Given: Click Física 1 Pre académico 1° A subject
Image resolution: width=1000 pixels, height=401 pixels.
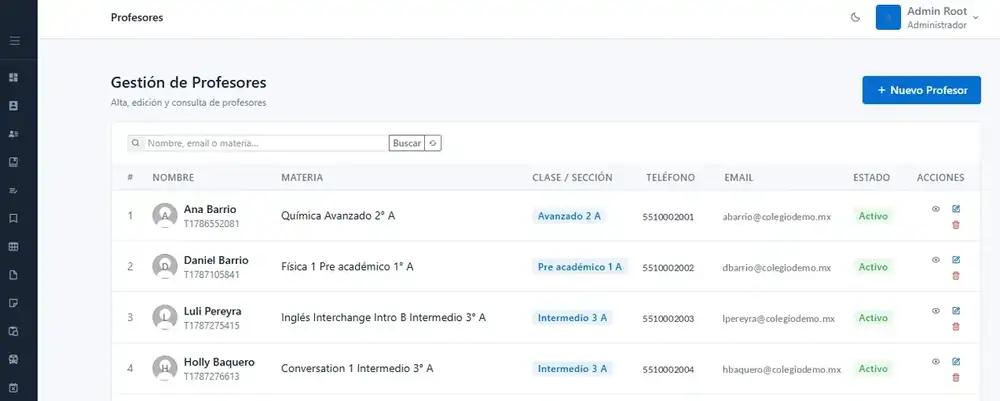Looking at the screenshot, I should click(x=347, y=266).
